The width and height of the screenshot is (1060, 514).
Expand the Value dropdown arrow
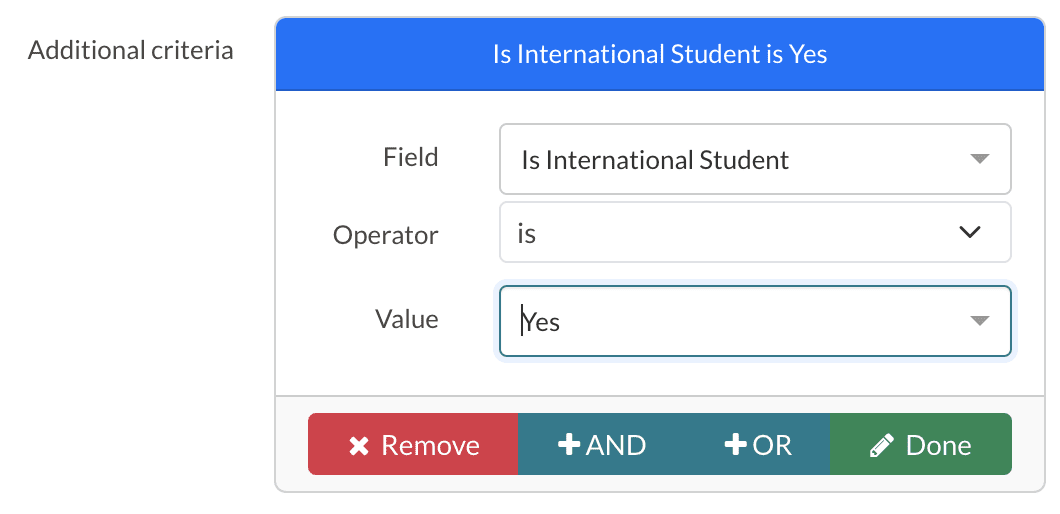coord(979,321)
